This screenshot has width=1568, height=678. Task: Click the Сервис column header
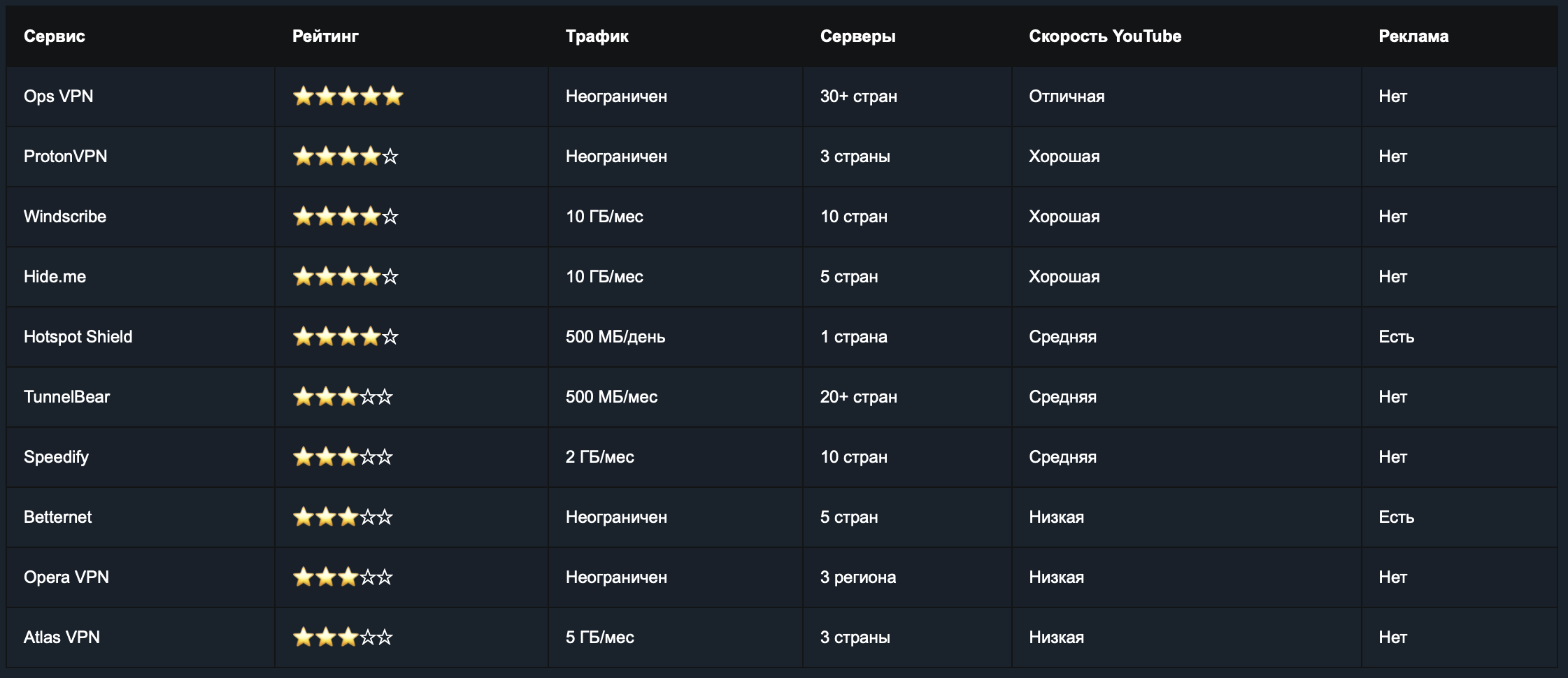tap(55, 36)
